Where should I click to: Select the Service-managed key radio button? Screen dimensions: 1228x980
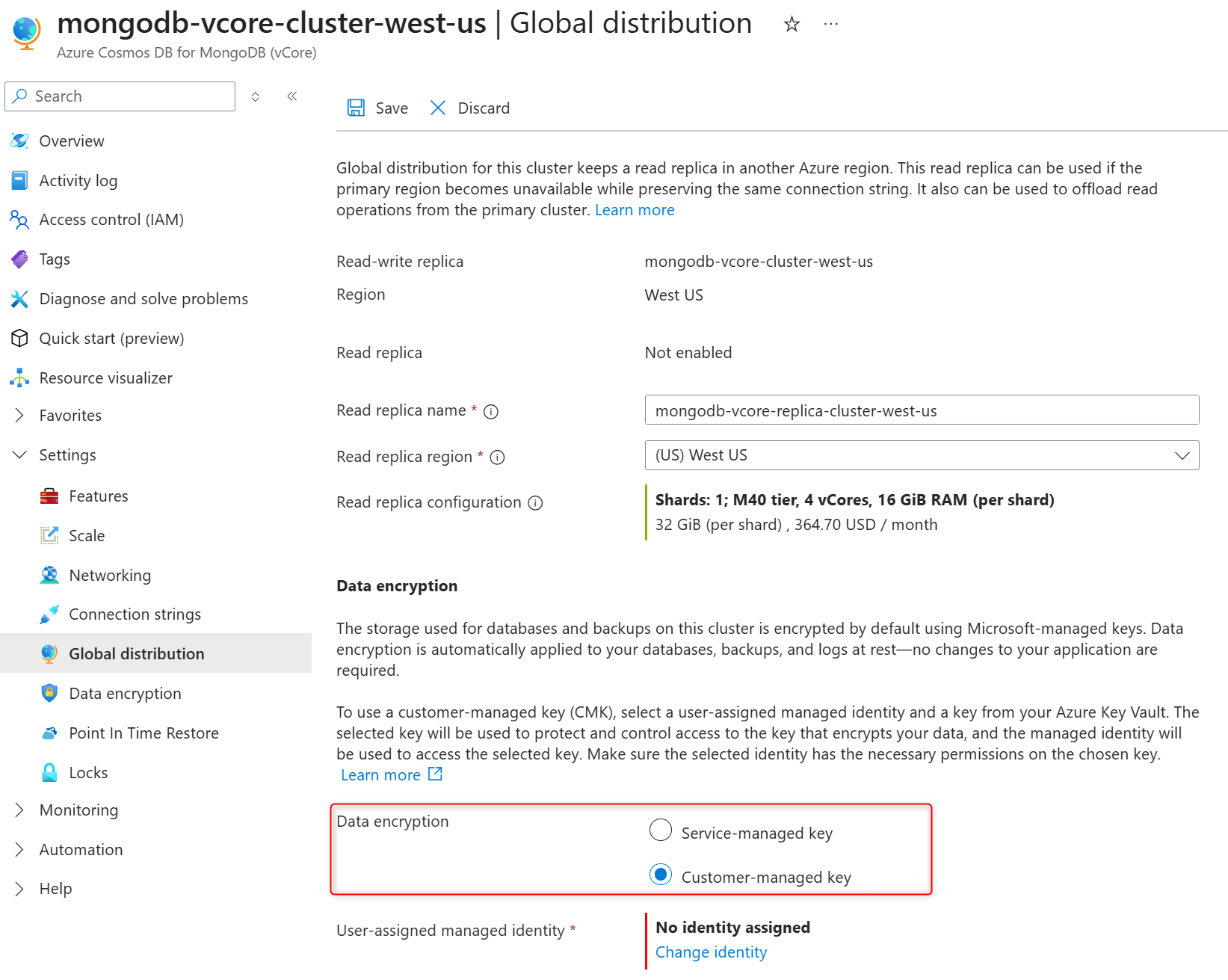coord(661,830)
